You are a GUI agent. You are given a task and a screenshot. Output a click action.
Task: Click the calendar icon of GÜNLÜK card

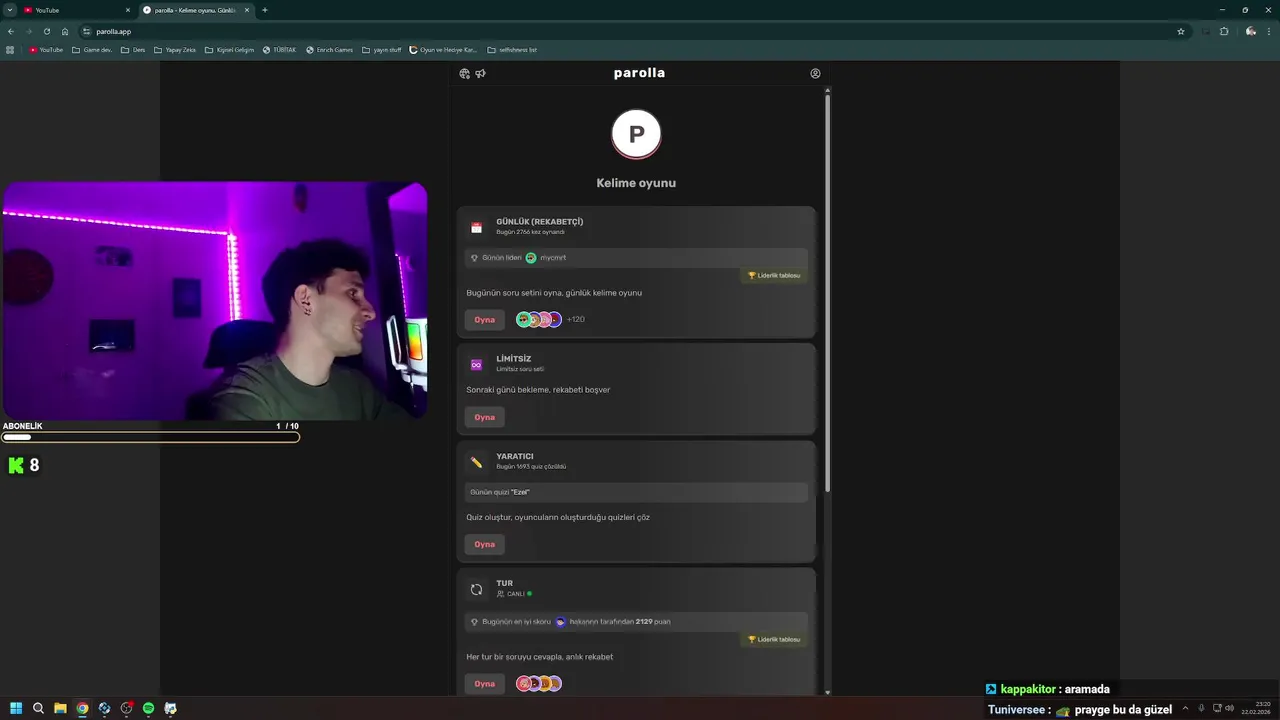pos(476,227)
